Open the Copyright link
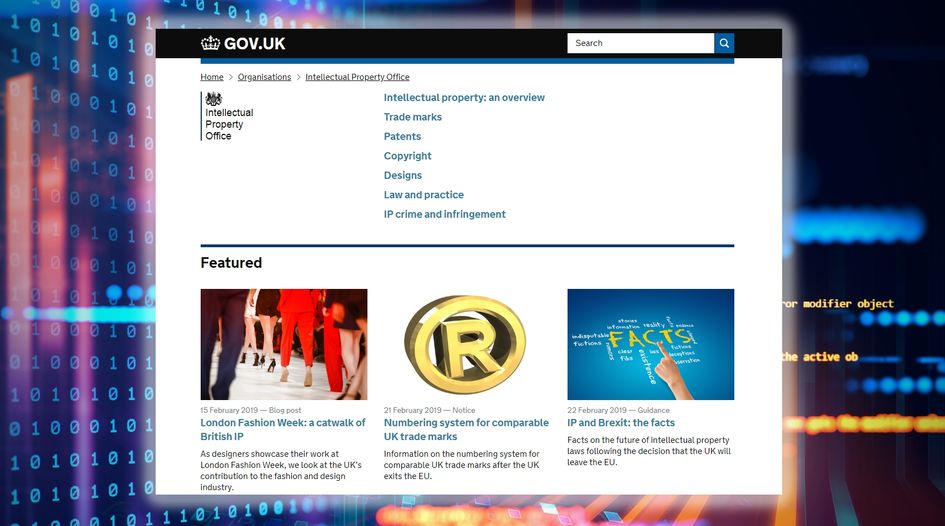945x526 pixels. tap(407, 156)
